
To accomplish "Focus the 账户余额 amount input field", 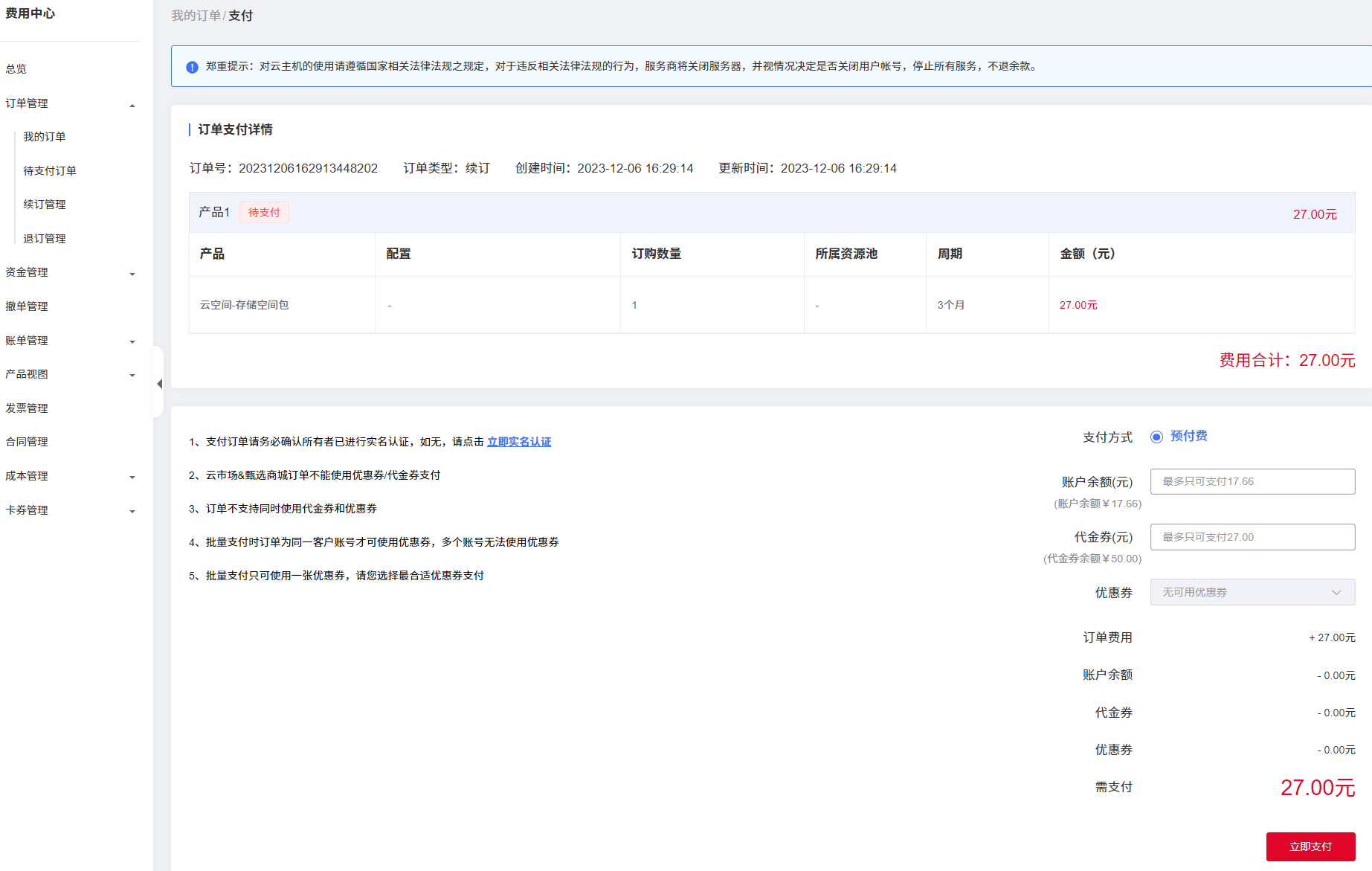I will point(1252,481).
